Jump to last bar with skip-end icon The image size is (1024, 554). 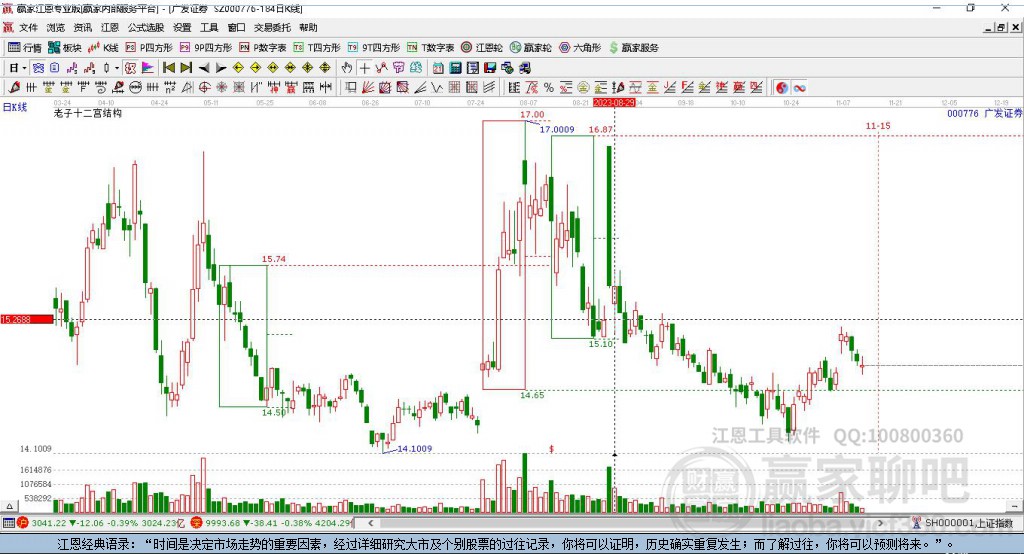(186, 68)
